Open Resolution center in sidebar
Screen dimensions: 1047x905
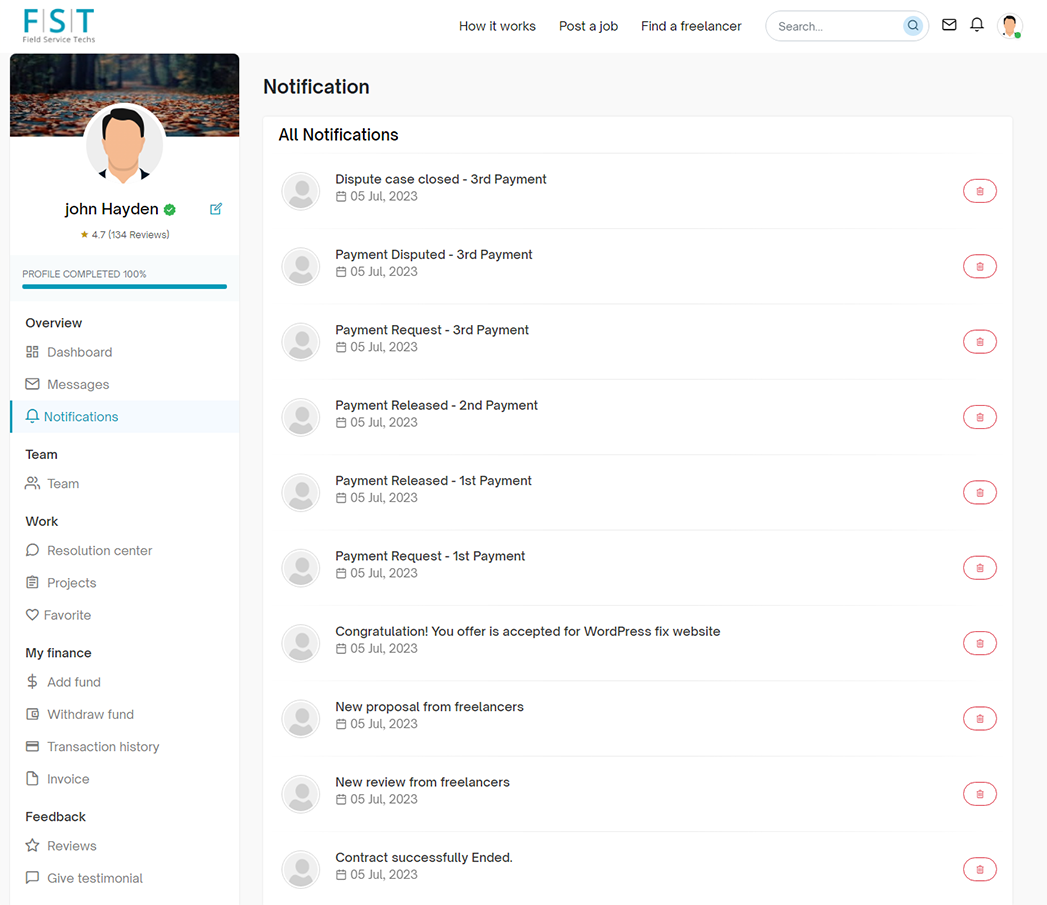tap(99, 550)
